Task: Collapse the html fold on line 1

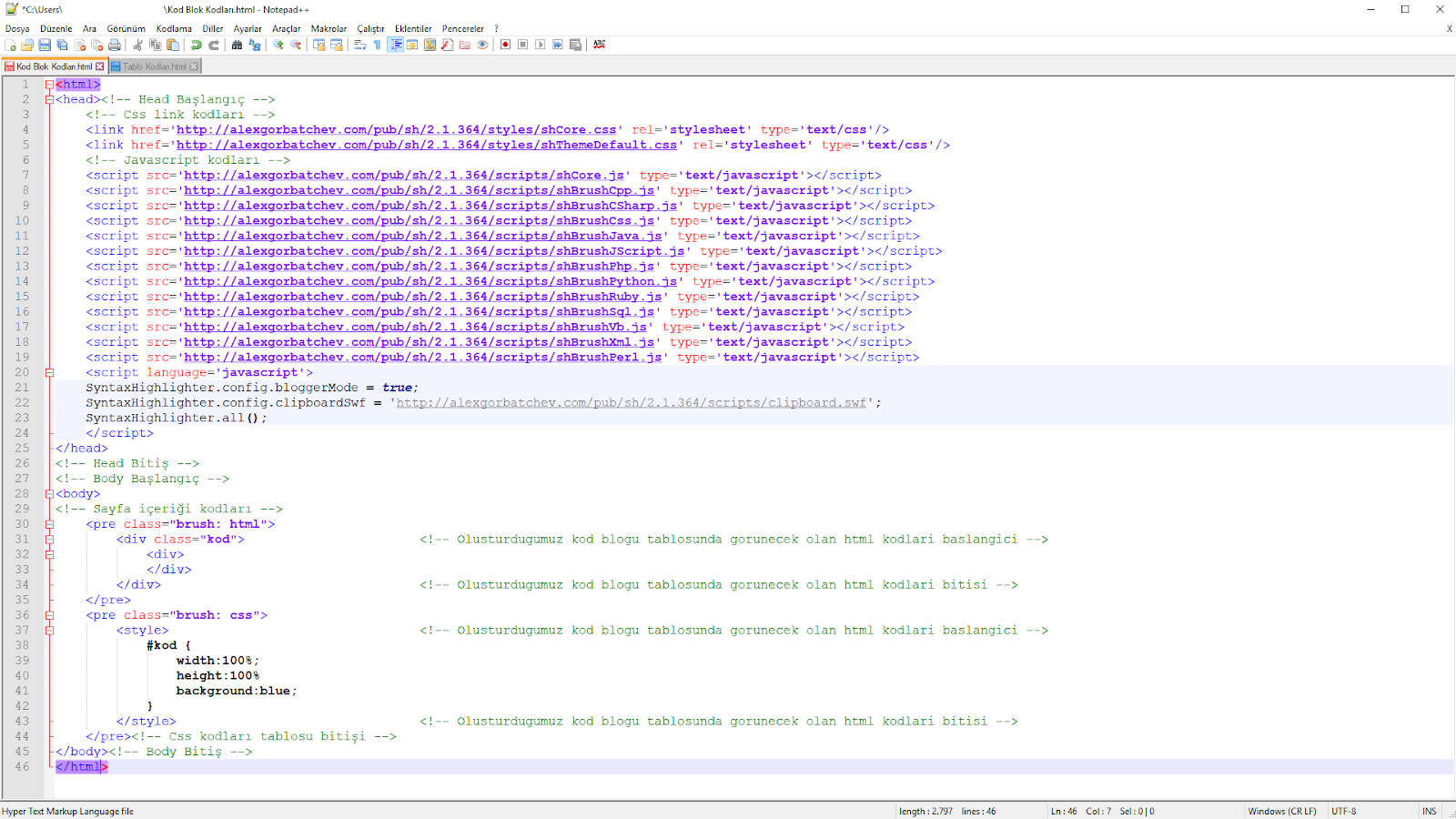Action: pyautogui.click(x=49, y=85)
